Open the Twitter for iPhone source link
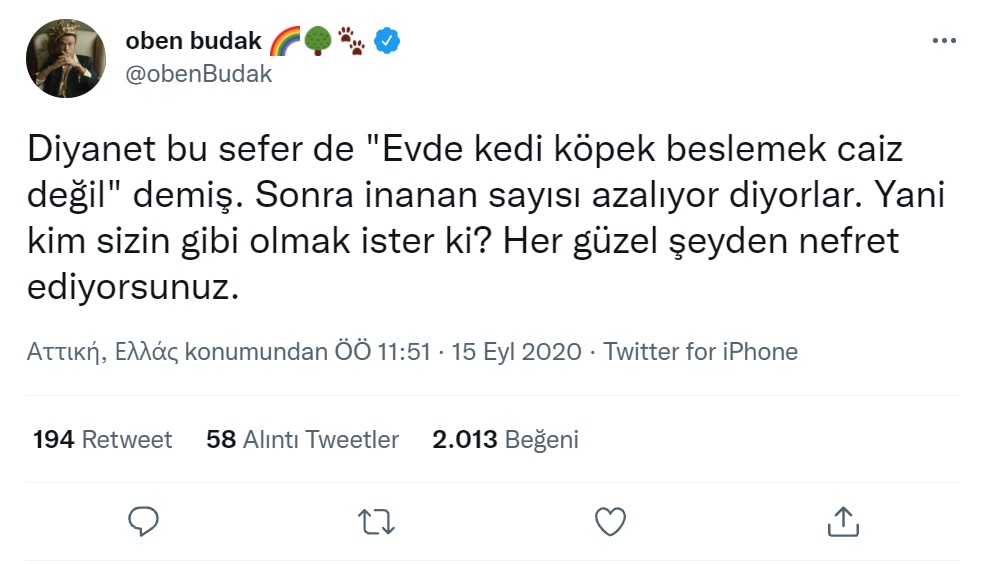This screenshot has width=987, height=564. (701, 352)
